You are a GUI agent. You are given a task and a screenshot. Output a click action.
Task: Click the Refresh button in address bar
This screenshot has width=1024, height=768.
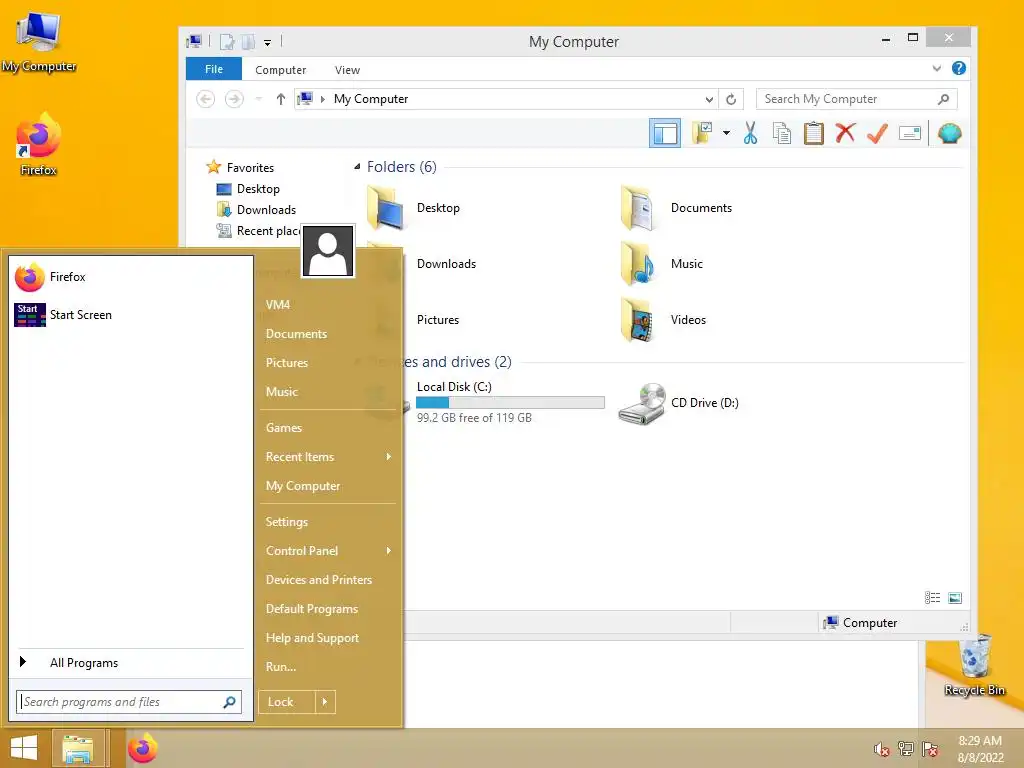[731, 99]
